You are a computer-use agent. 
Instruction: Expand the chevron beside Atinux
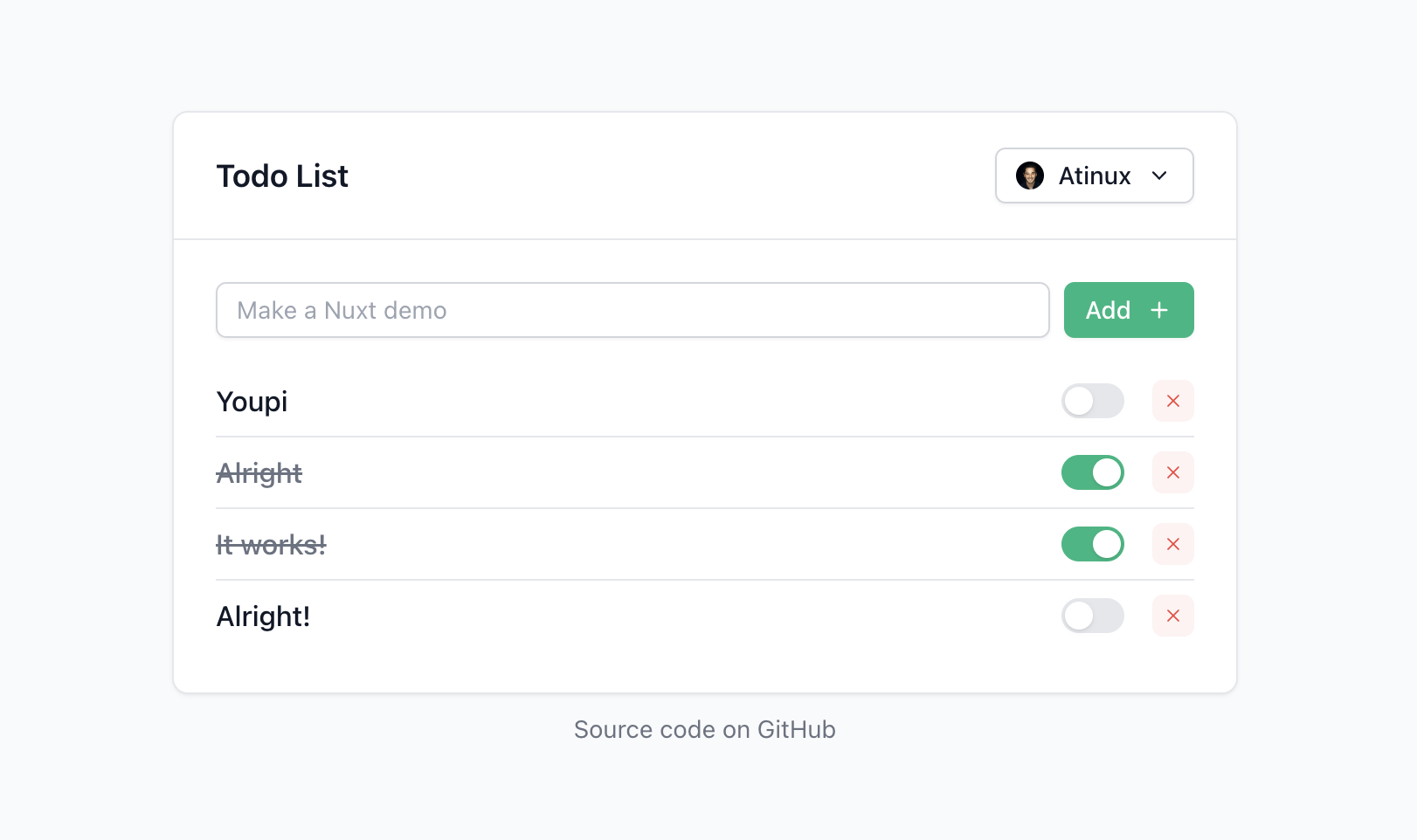pos(1159,176)
